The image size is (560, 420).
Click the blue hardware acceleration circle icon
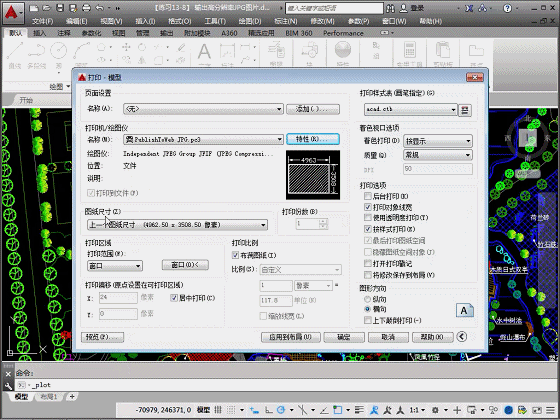(x=509, y=410)
